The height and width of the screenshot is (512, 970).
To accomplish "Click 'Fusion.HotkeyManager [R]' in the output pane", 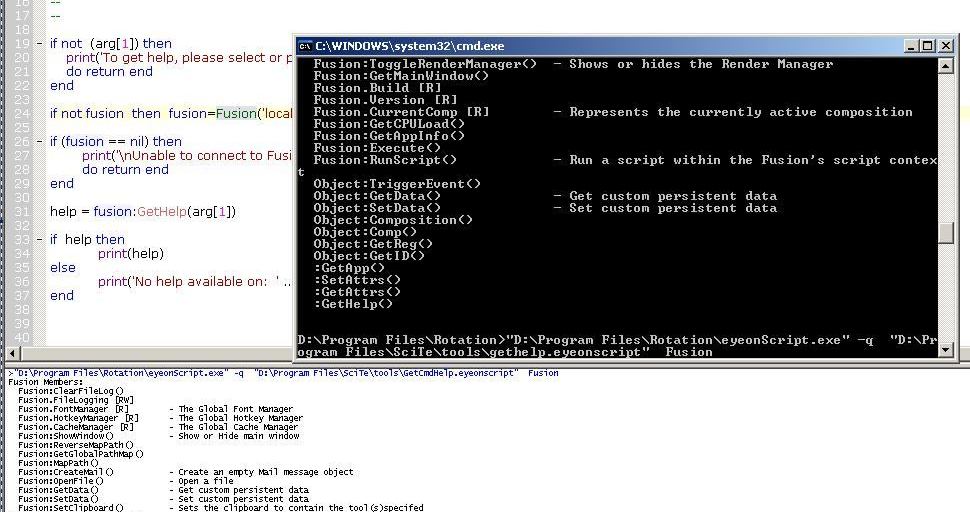I will point(78,418).
